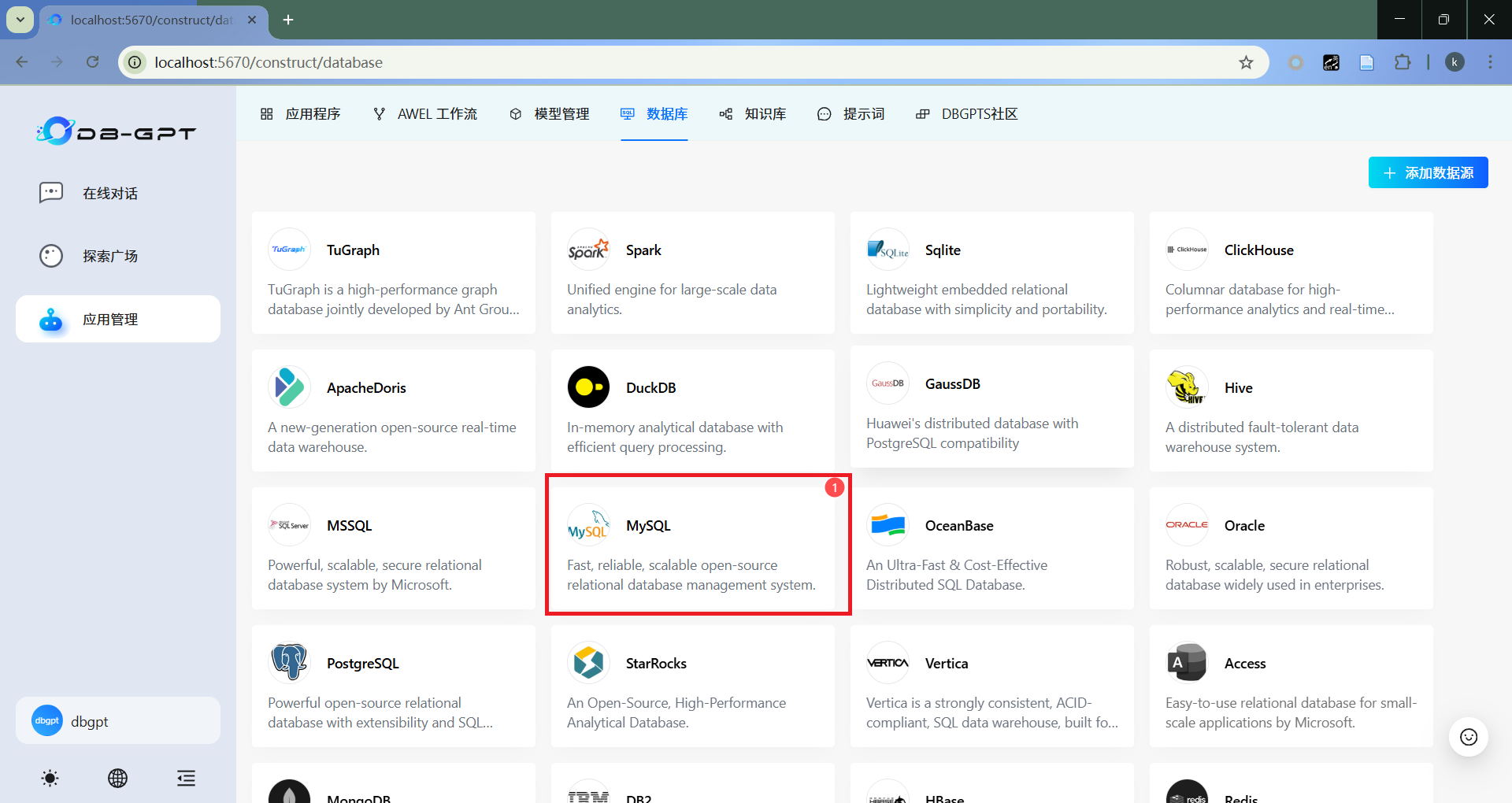This screenshot has width=1512, height=803.
Task: Open the Hive database card icon
Action: 1187,387
